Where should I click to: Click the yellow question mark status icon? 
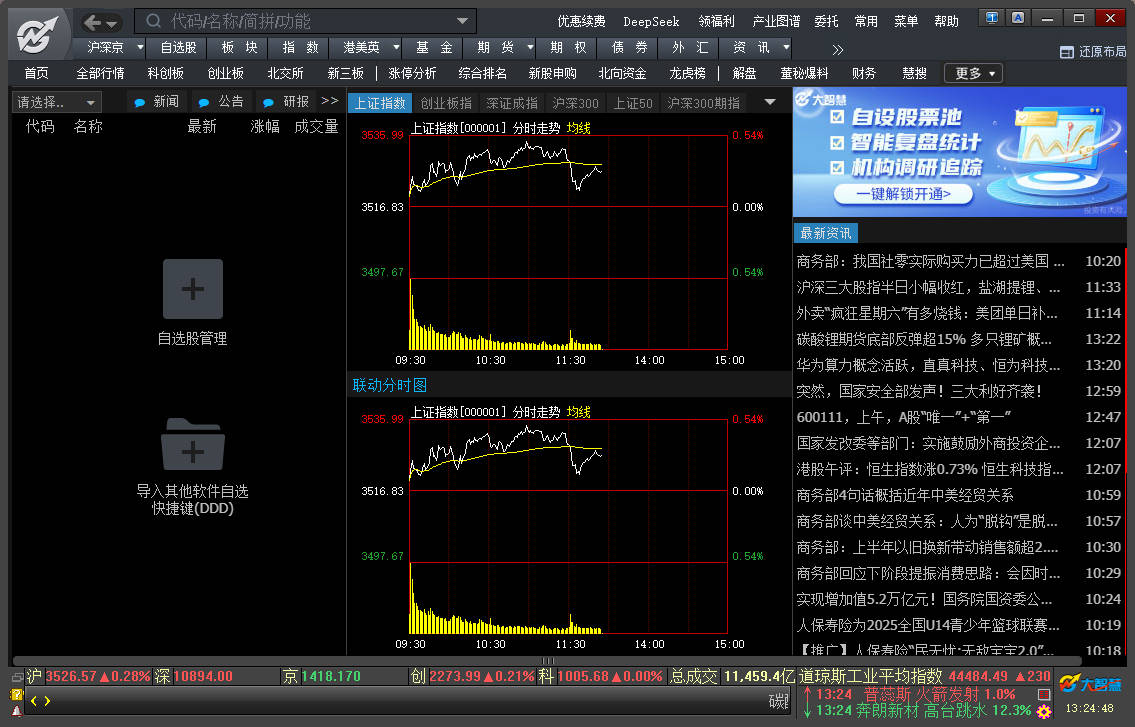(17, 694)
